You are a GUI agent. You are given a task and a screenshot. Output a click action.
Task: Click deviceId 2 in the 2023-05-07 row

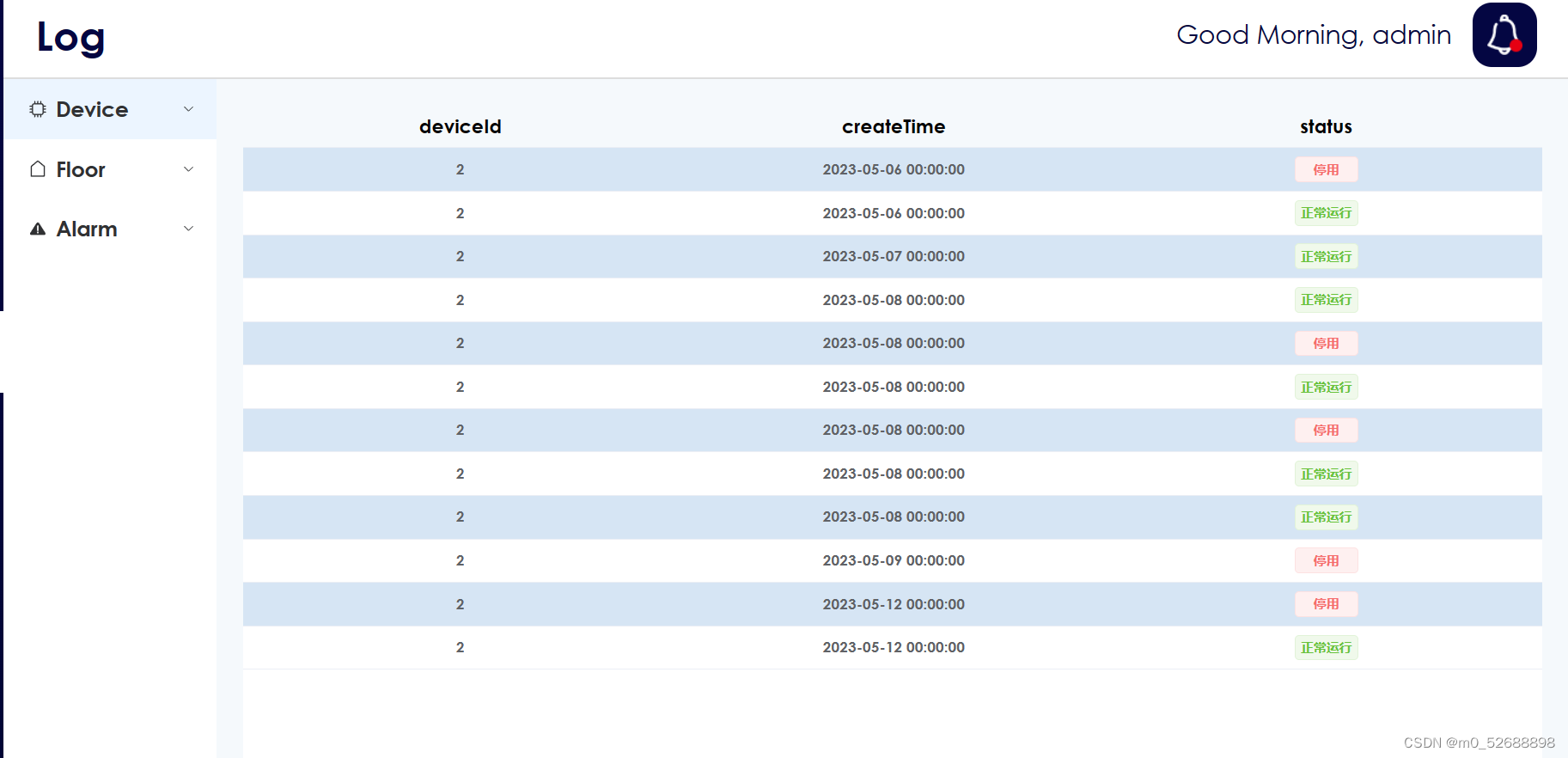[x=461, y=256]
